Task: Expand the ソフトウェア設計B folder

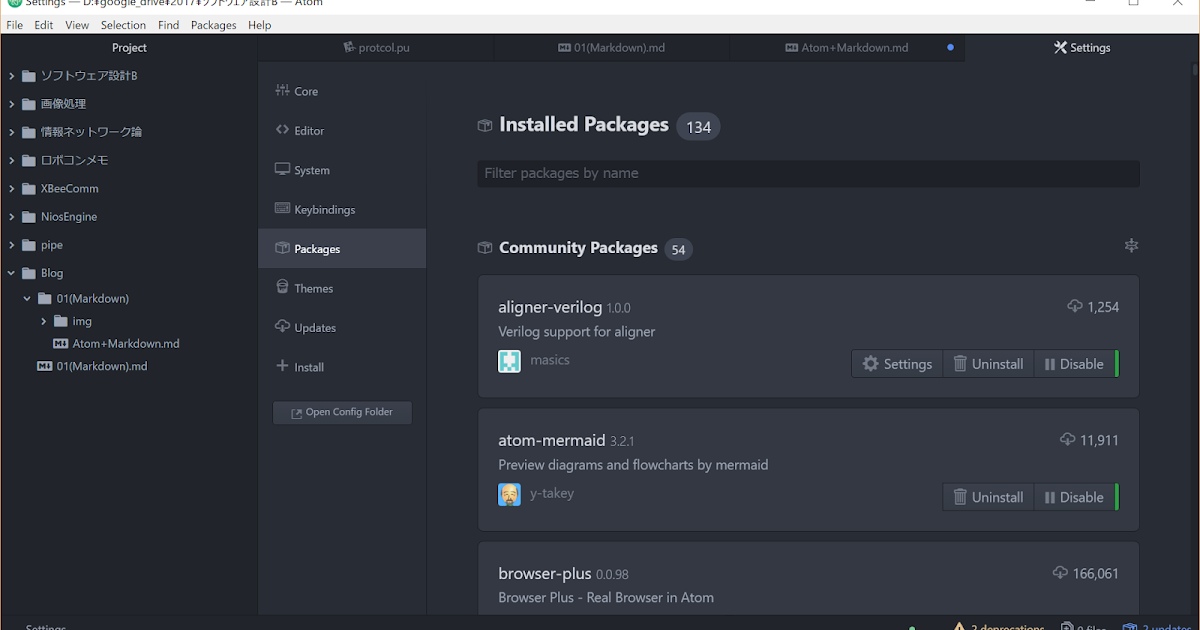Action: pyautogui.click(x=12, y=75)
